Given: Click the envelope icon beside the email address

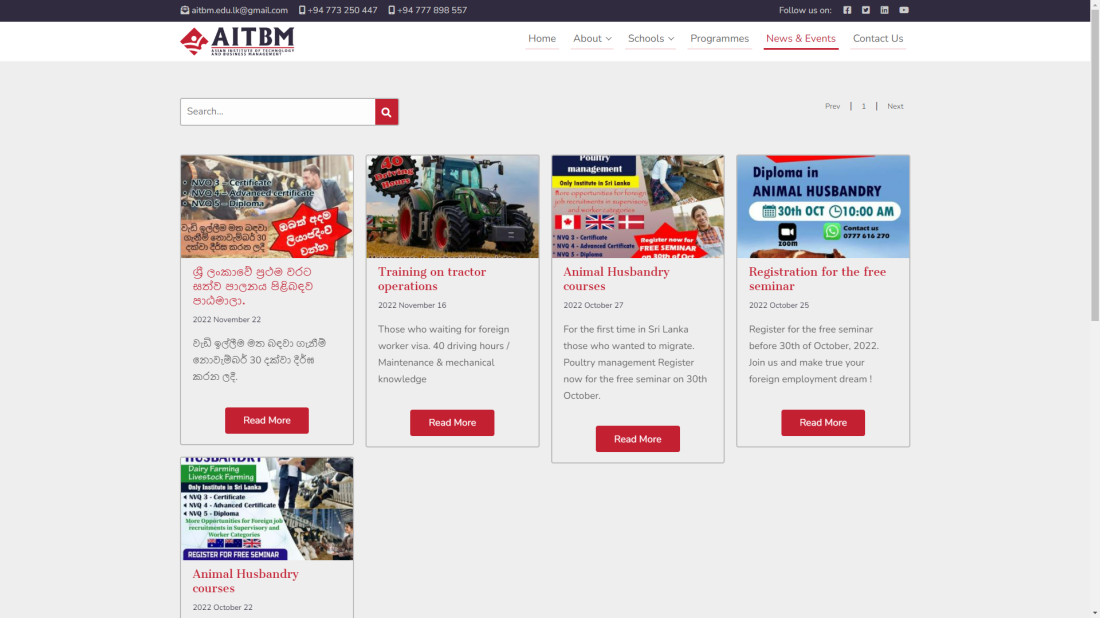Looking at the screenshot, I should click(x=185, y=10).
